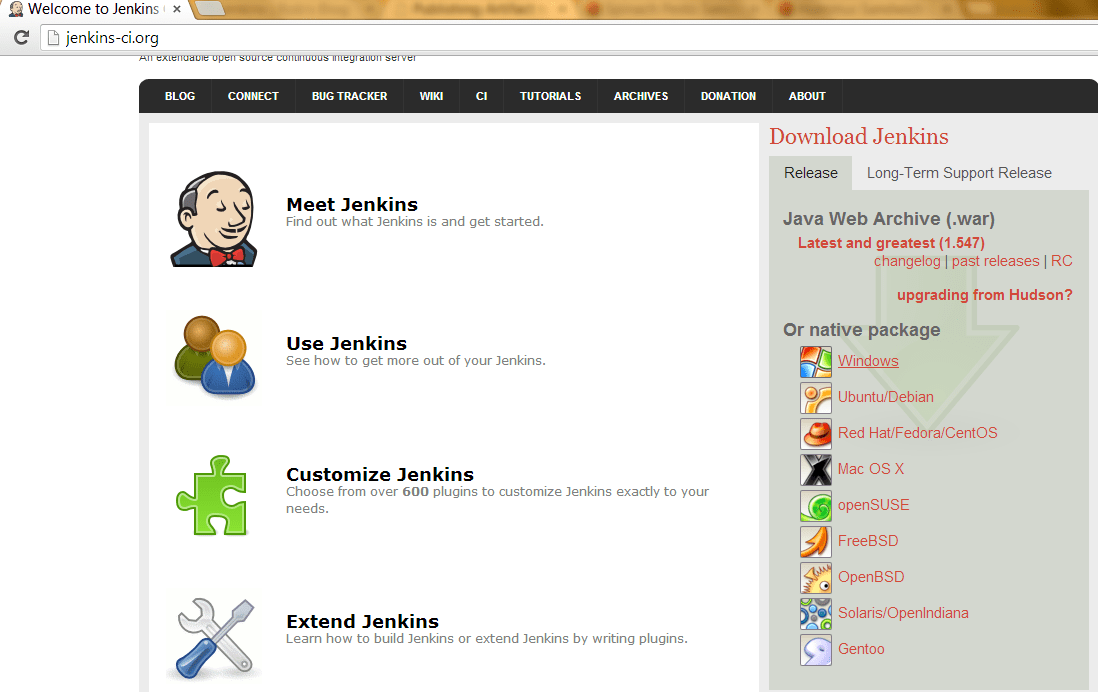Close the Welcome to Jenkins tab
1098x692 pixels.
click(177, 9)
